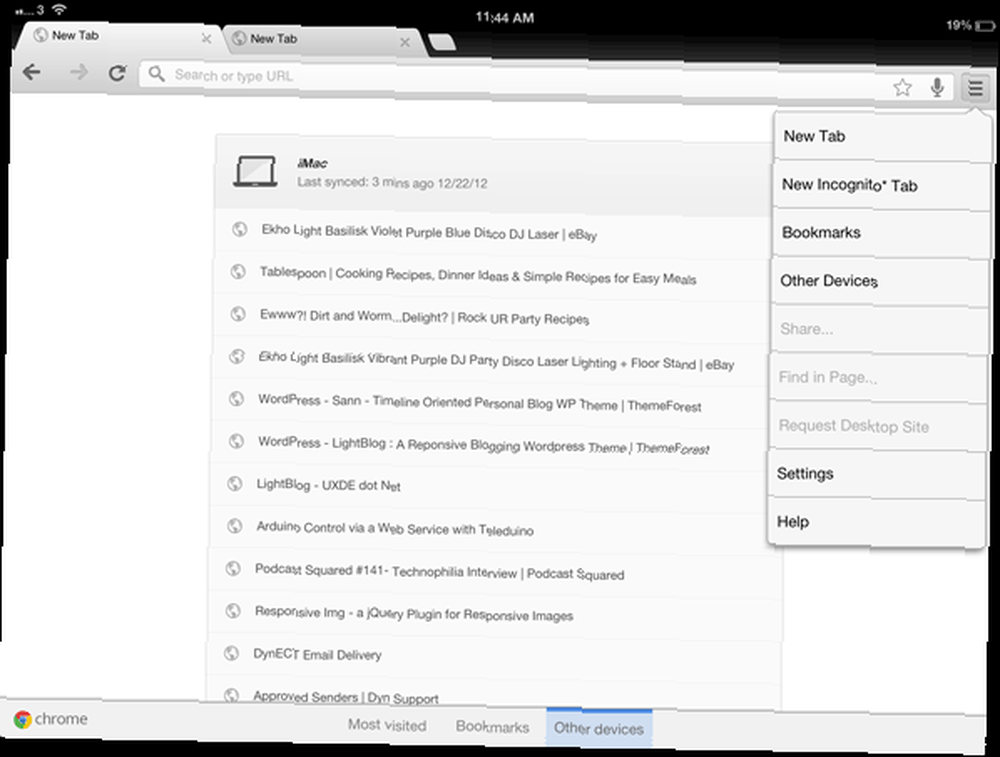Bookmark page with the star icon
Screen dimensions: 1000x757
(x=902, y=87)
